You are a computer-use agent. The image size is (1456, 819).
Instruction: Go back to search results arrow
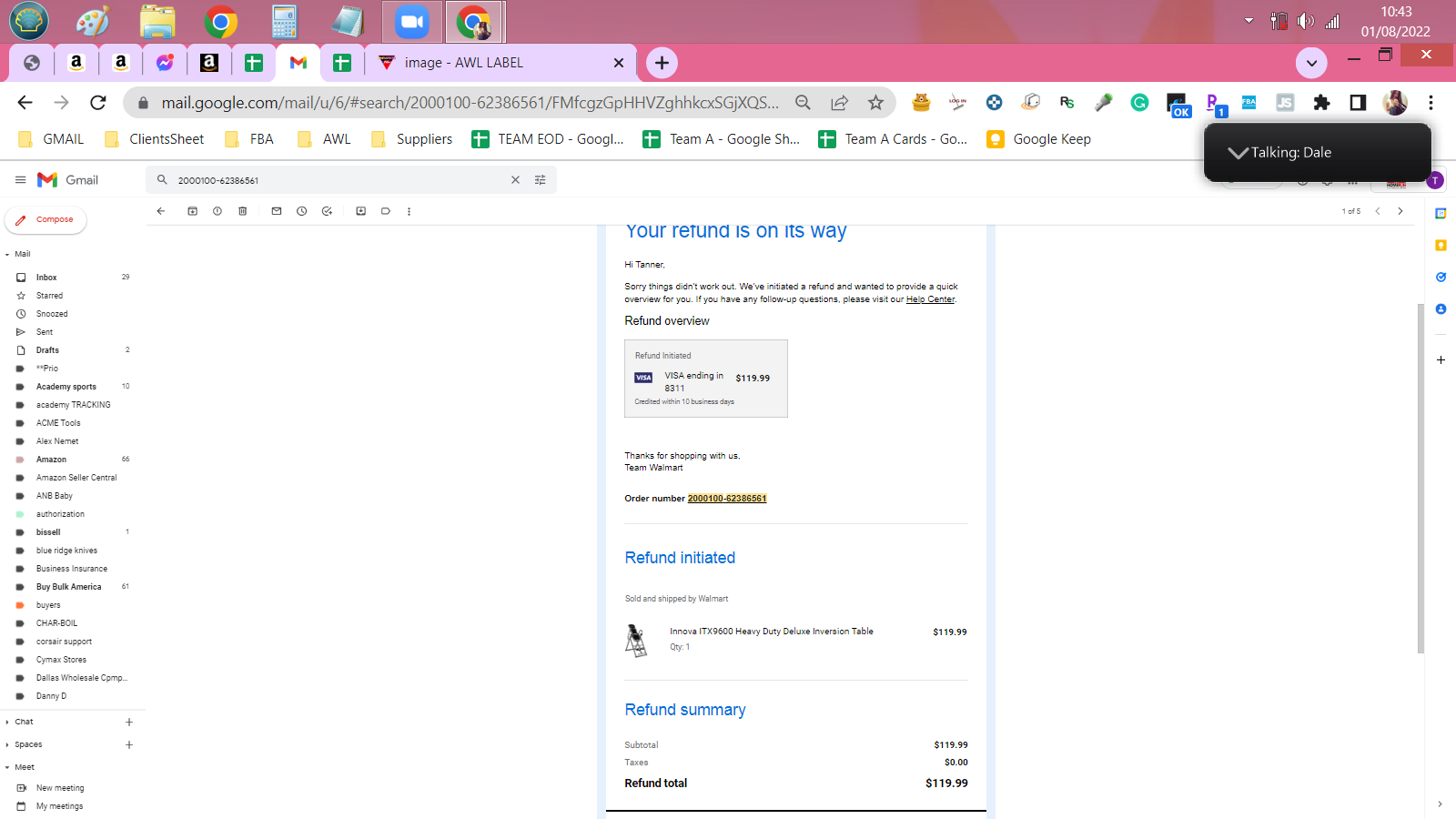(161, 211)
